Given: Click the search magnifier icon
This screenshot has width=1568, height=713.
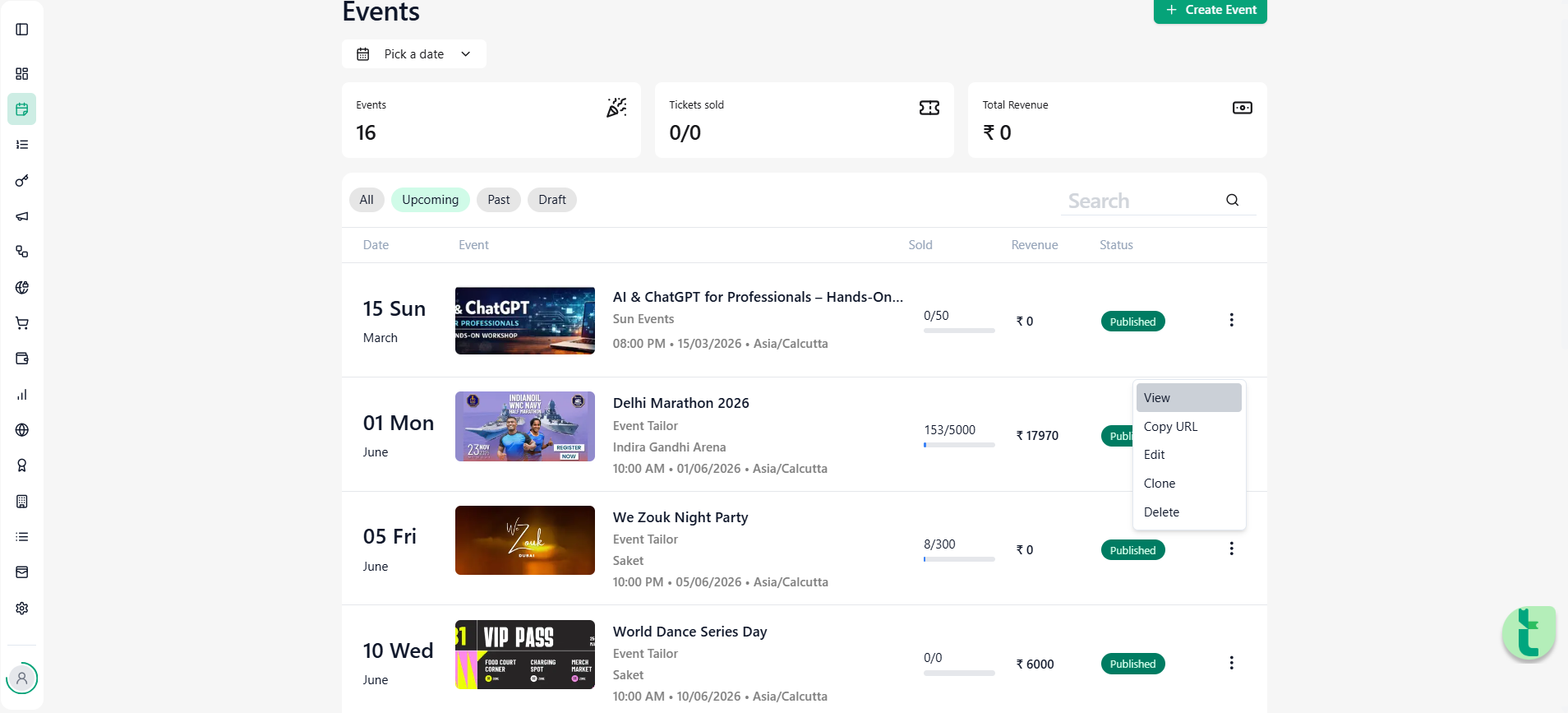Looking at the screenshot, I should (1232, 200).
